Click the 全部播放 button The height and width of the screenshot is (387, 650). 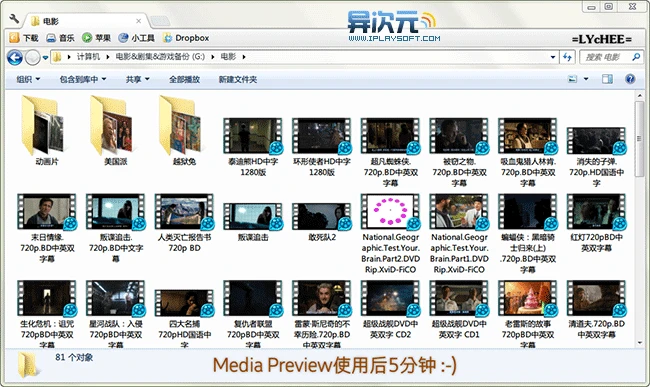click(x=184, y=79)
